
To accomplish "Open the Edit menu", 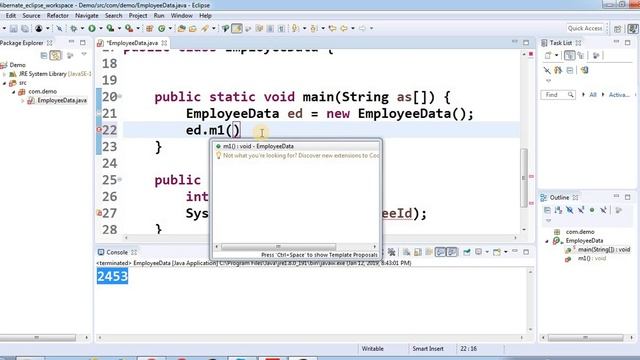I will coord(11,16).
